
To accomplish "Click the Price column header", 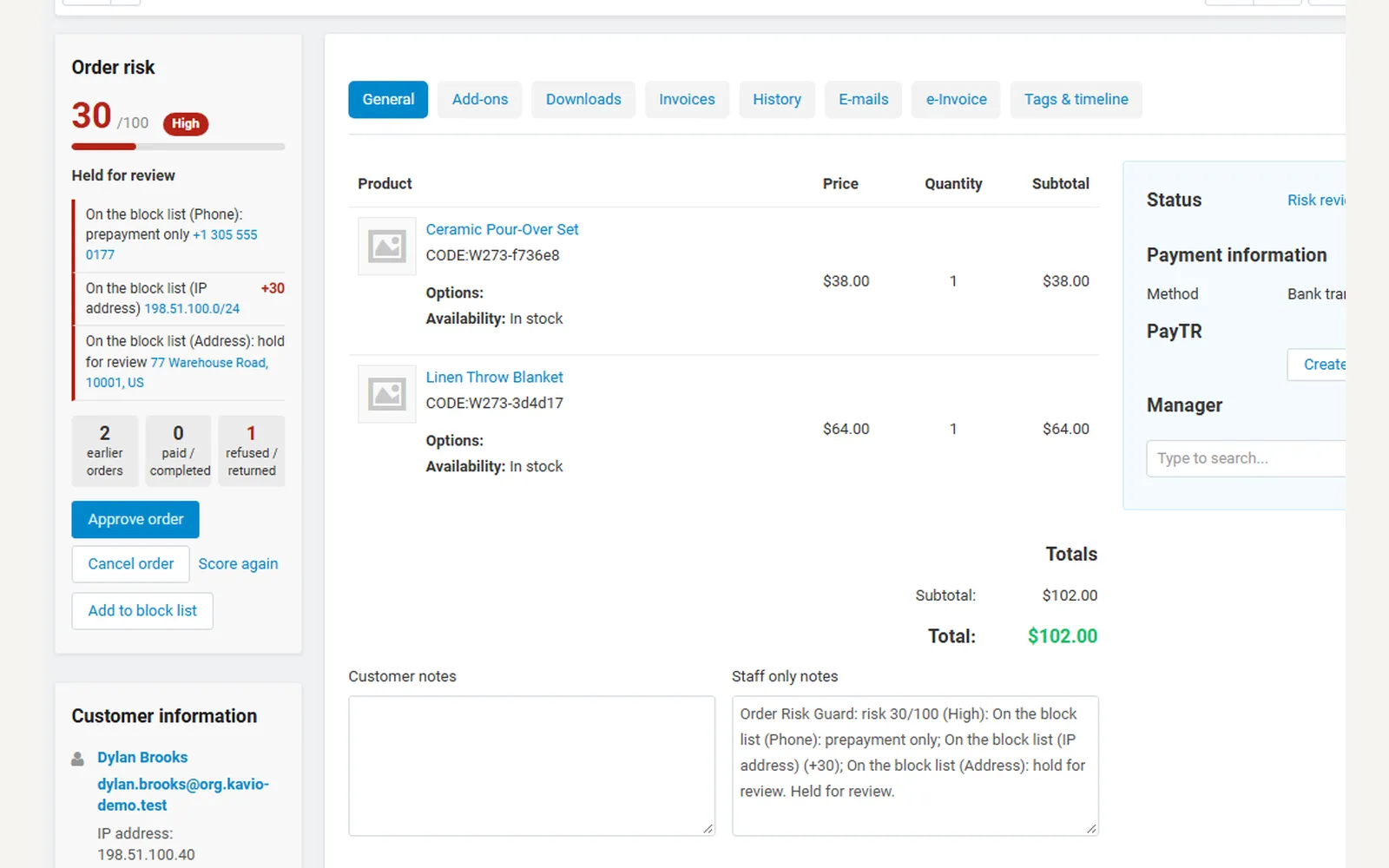I will 840,184.
